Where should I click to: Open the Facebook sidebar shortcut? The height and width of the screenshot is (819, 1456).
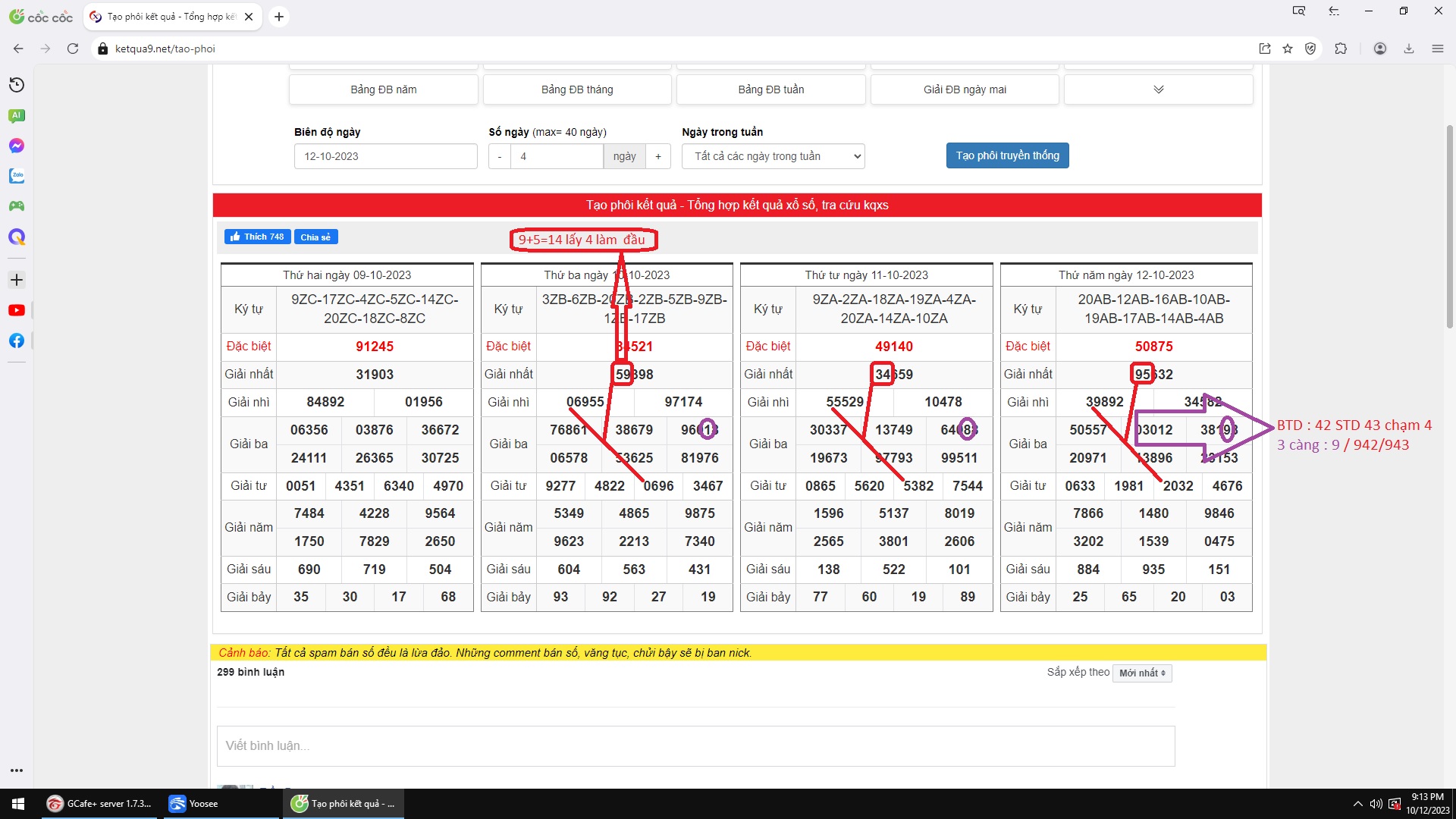click(x=17, y=340)
